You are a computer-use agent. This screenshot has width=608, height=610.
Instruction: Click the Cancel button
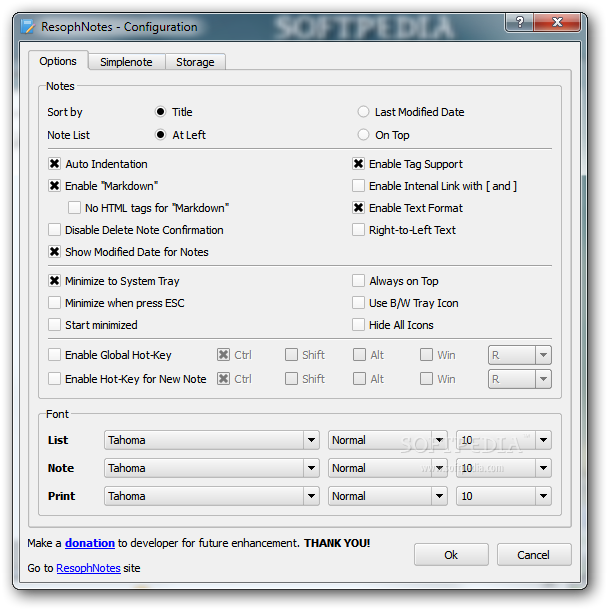click(534, 555)
